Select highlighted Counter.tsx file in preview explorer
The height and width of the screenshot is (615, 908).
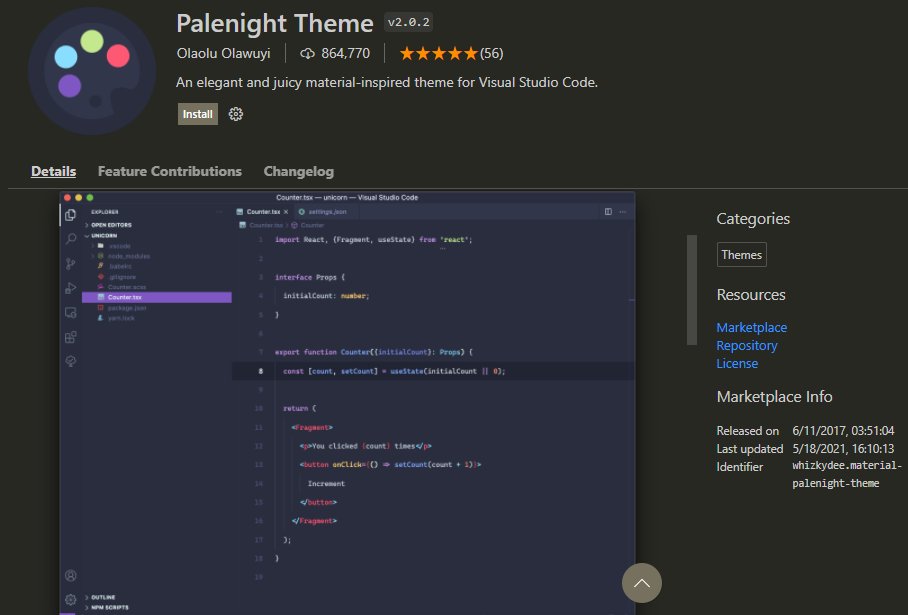click(x=157, y=297)
